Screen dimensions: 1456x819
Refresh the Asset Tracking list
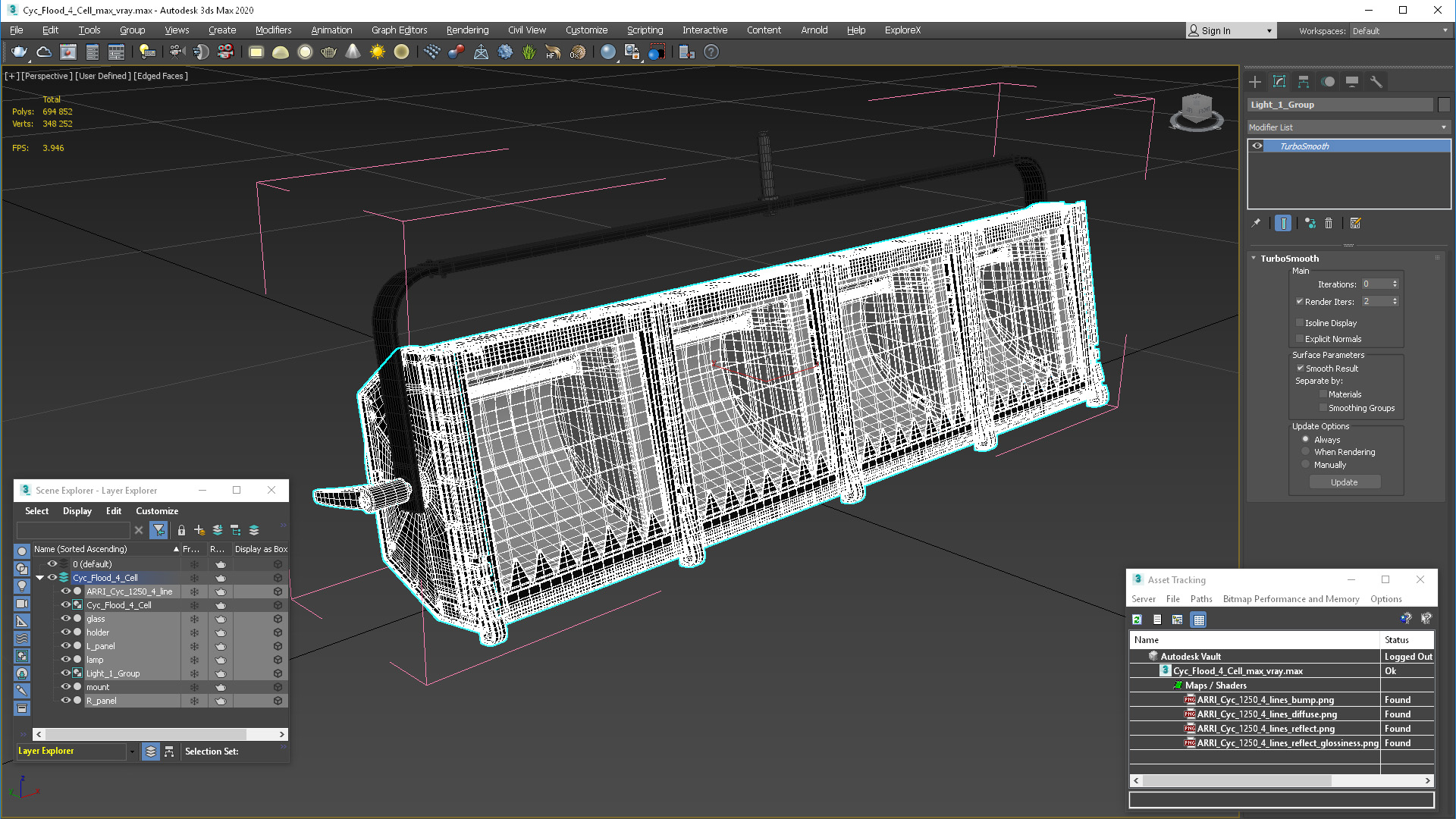tap(1137, 620)
